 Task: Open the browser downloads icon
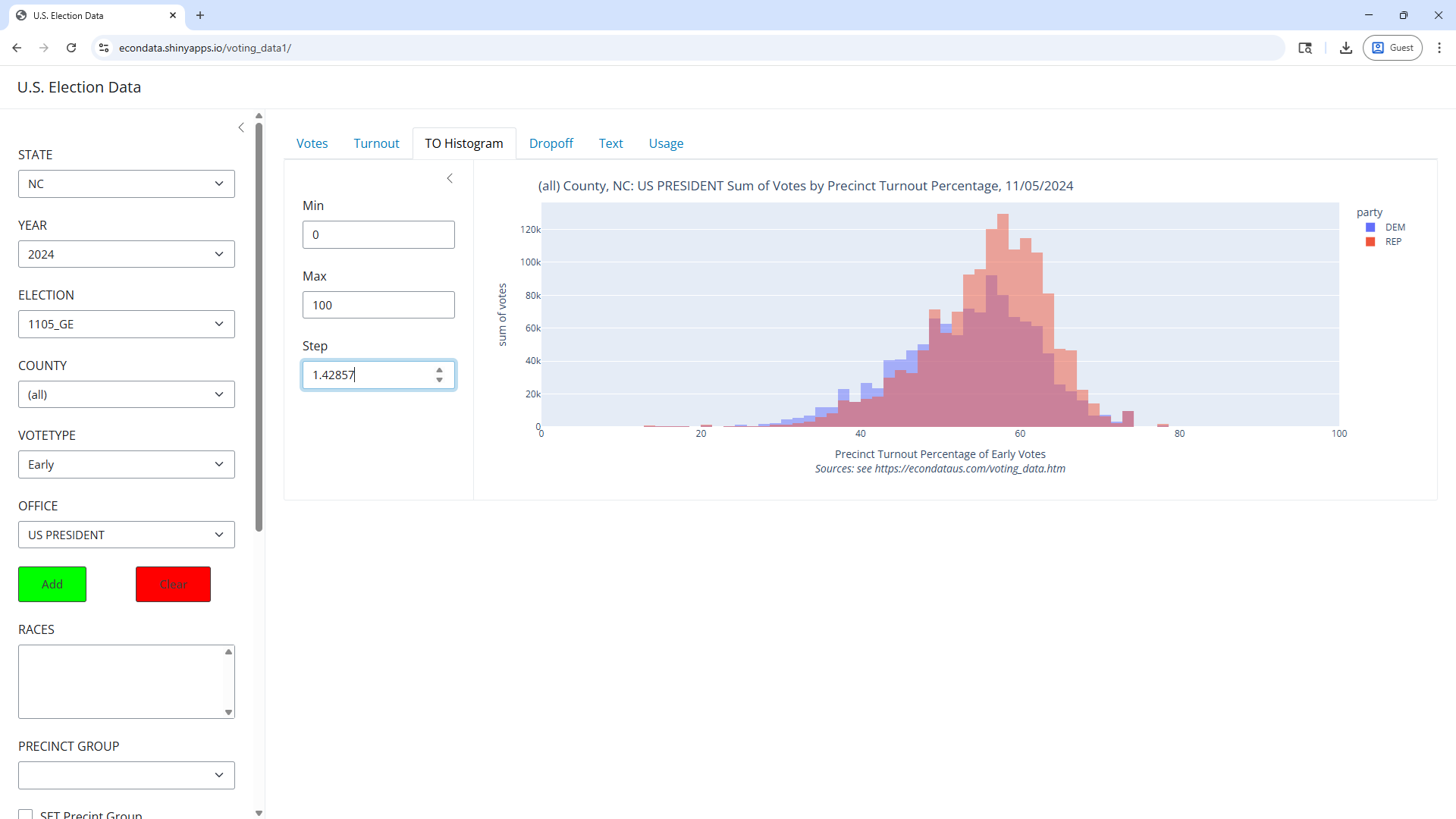pos(1345,48)
